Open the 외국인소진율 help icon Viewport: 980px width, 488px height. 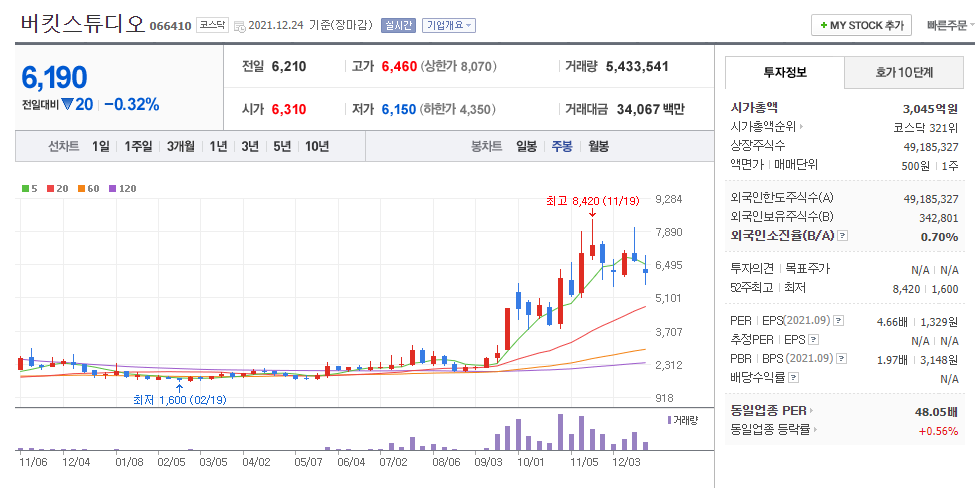pos(842,236)
